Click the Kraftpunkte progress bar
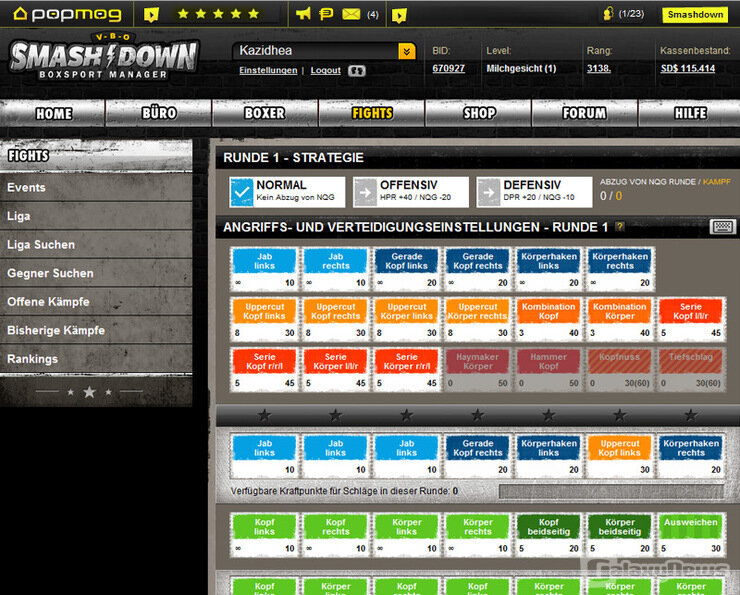Screen dimensions: 740x595 click(x=611, y=491)
